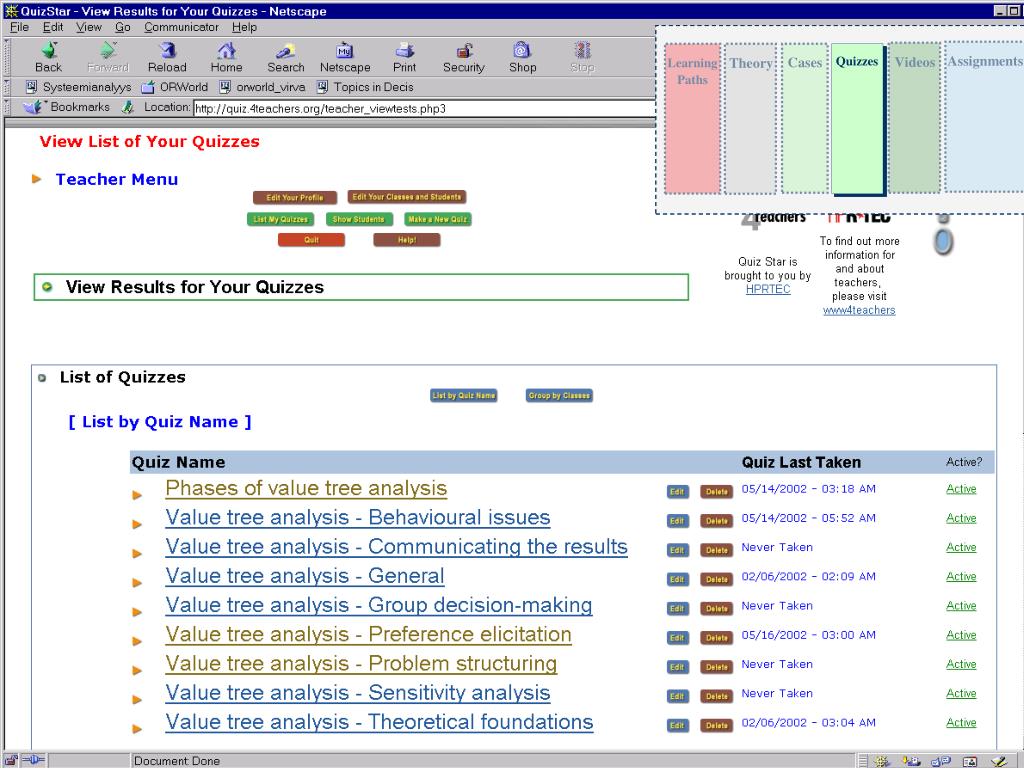Open the Security padlock icon
The image size is (1024, 768).
(x=464, y=51)
